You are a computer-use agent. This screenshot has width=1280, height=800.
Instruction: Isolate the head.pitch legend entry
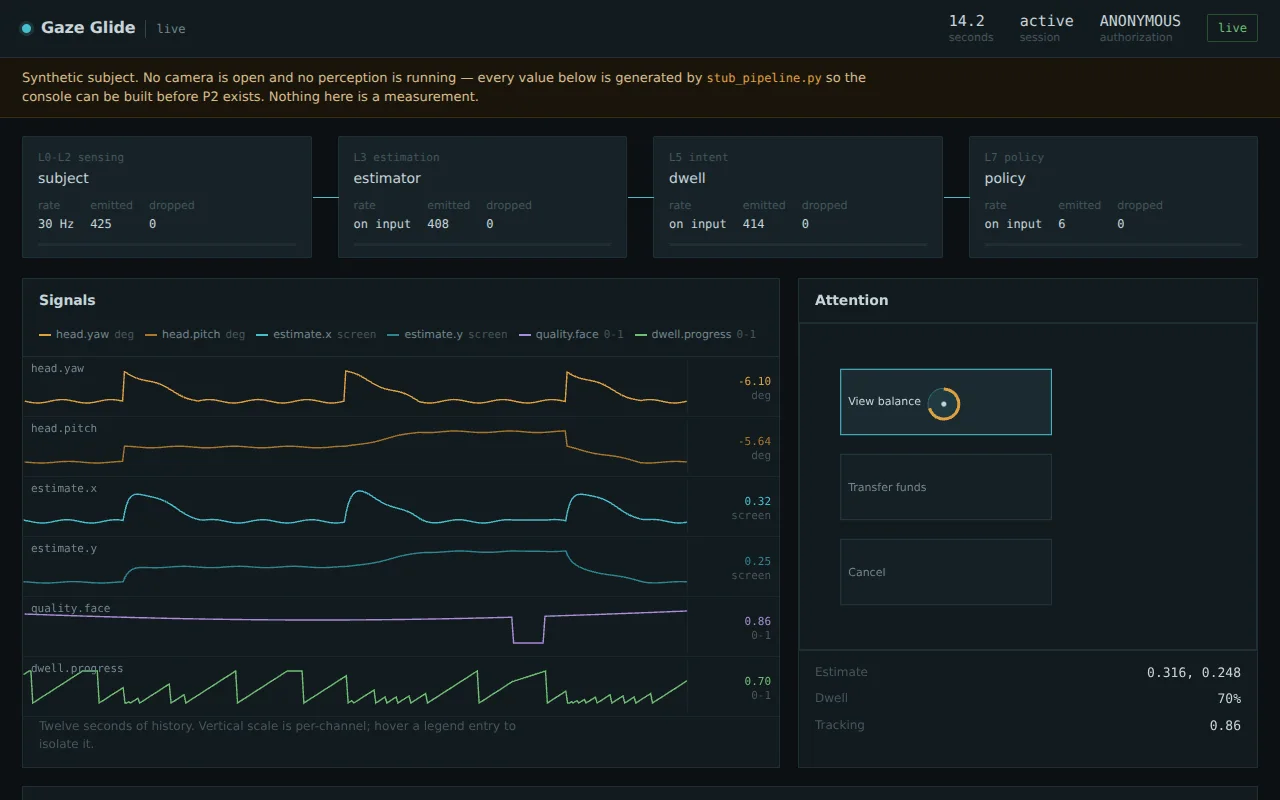coord(195,334)
